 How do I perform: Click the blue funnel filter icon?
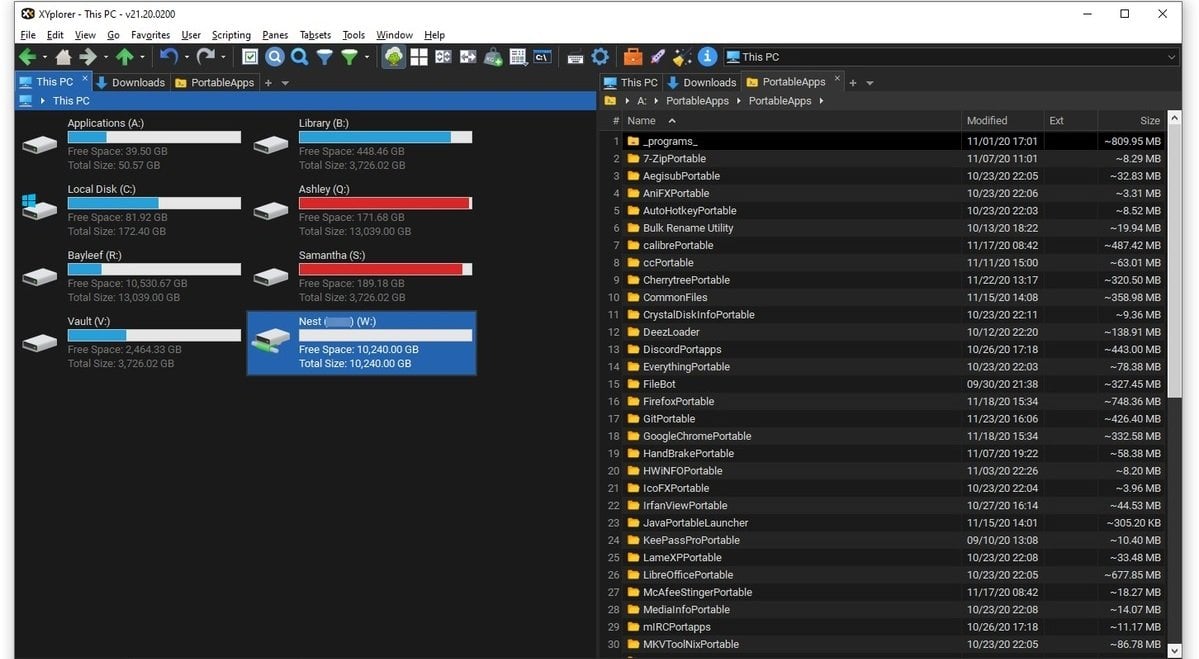tap(325, 57)
